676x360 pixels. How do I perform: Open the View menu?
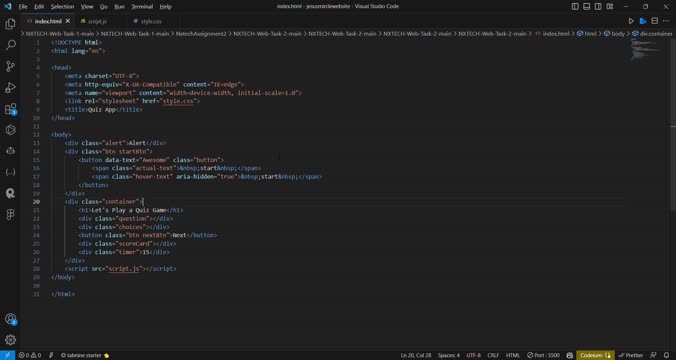(x=87, y=6)
